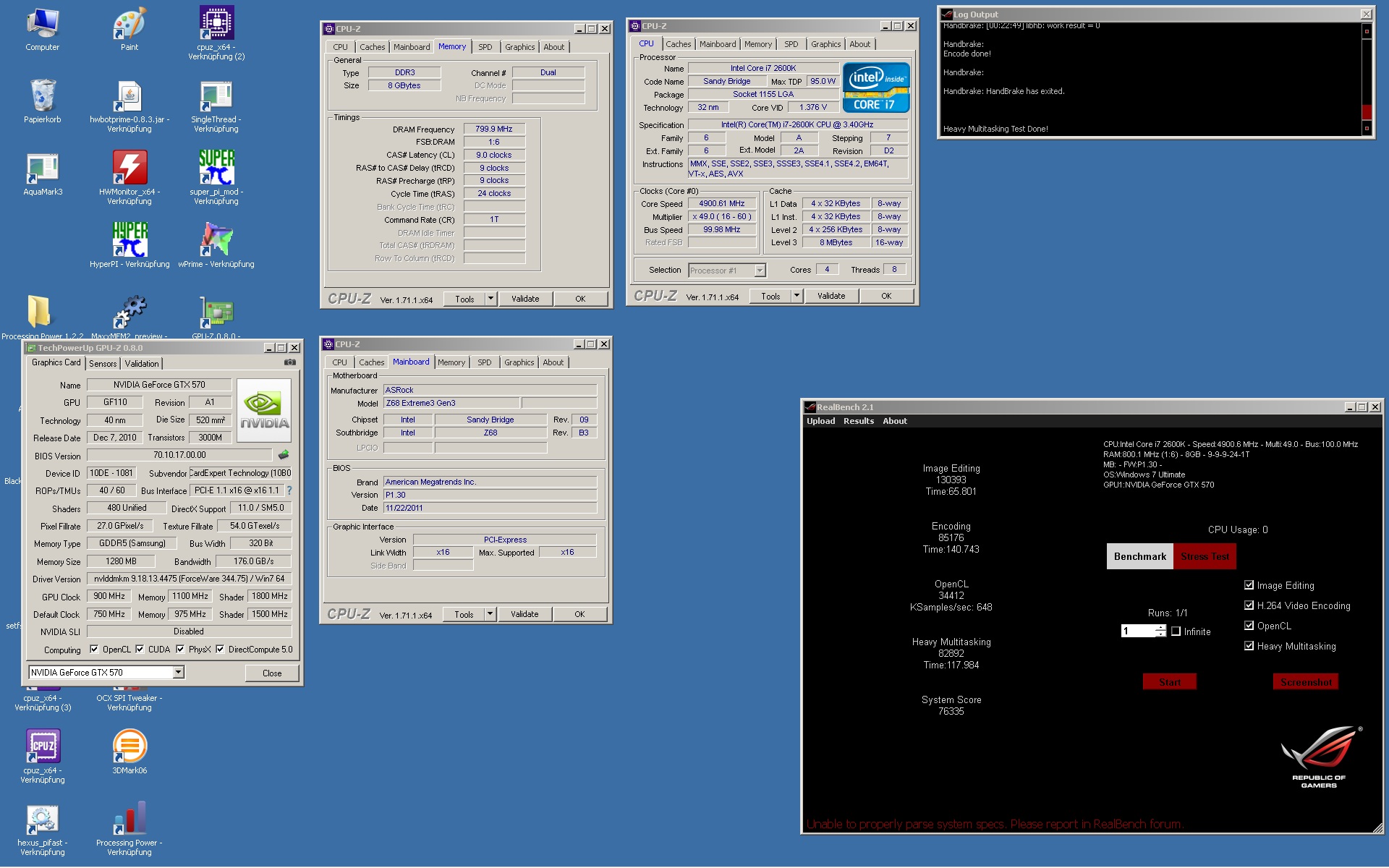Image resolution: width=1389 pixels, height=868 pixels.
Task: Click Validate in CPU-Z Memory window
Action: (525, 298)
